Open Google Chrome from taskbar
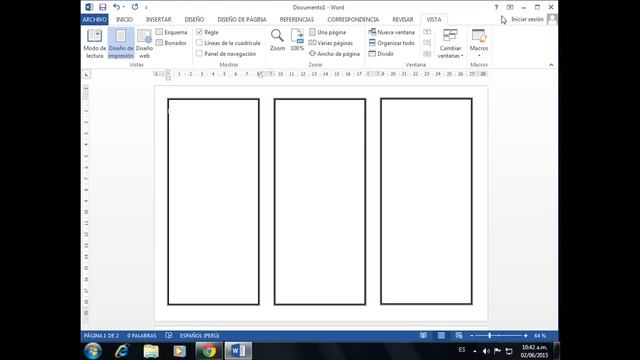Screen dimensions: 640x360 pyautogui.click(x=209, y=351)
